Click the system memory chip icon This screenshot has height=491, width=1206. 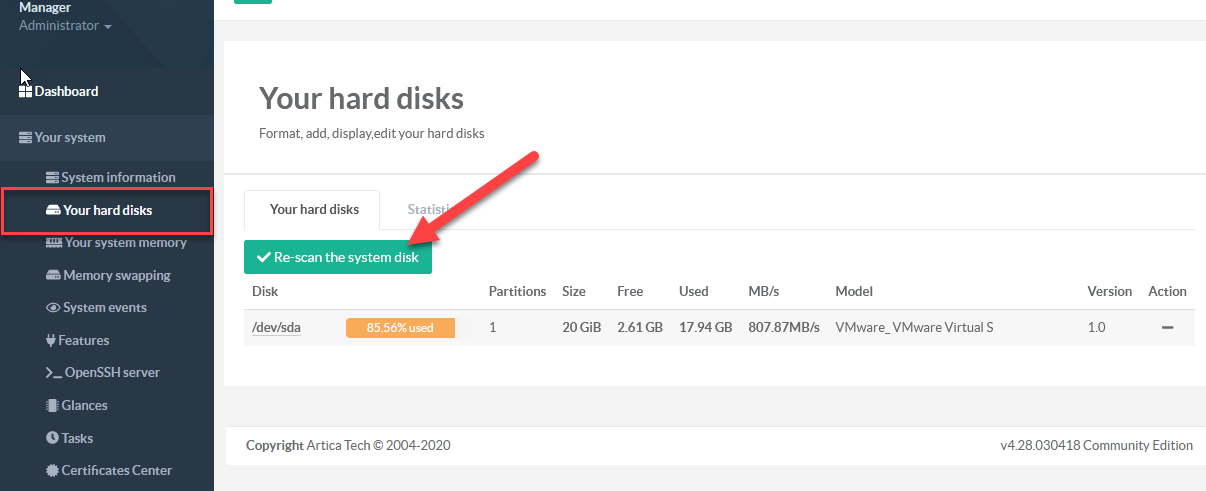[x=55, y=242]
